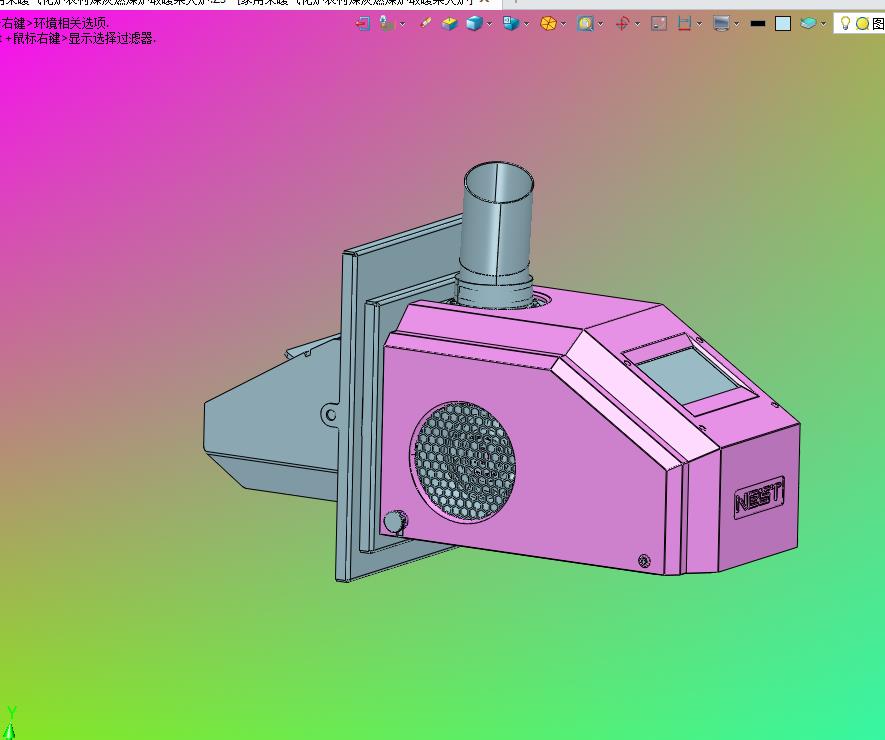Viewport: 885px width, 740px height.
Task: Expand the rotate tool dropdown arrow
Action: [638, 24]
